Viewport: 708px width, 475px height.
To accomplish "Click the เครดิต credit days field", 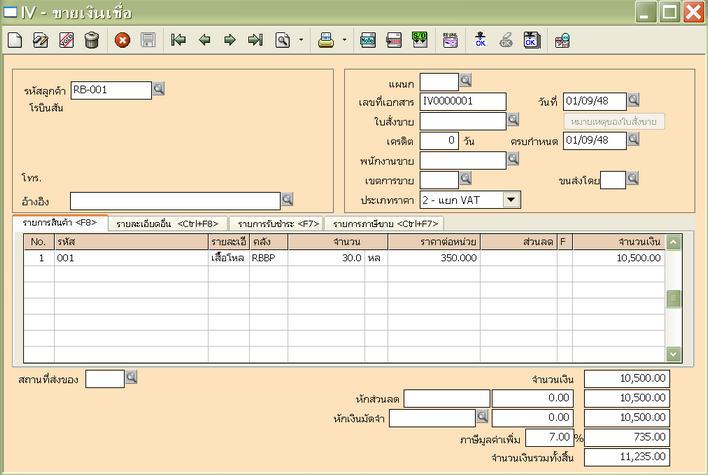I will pos(439,140).
